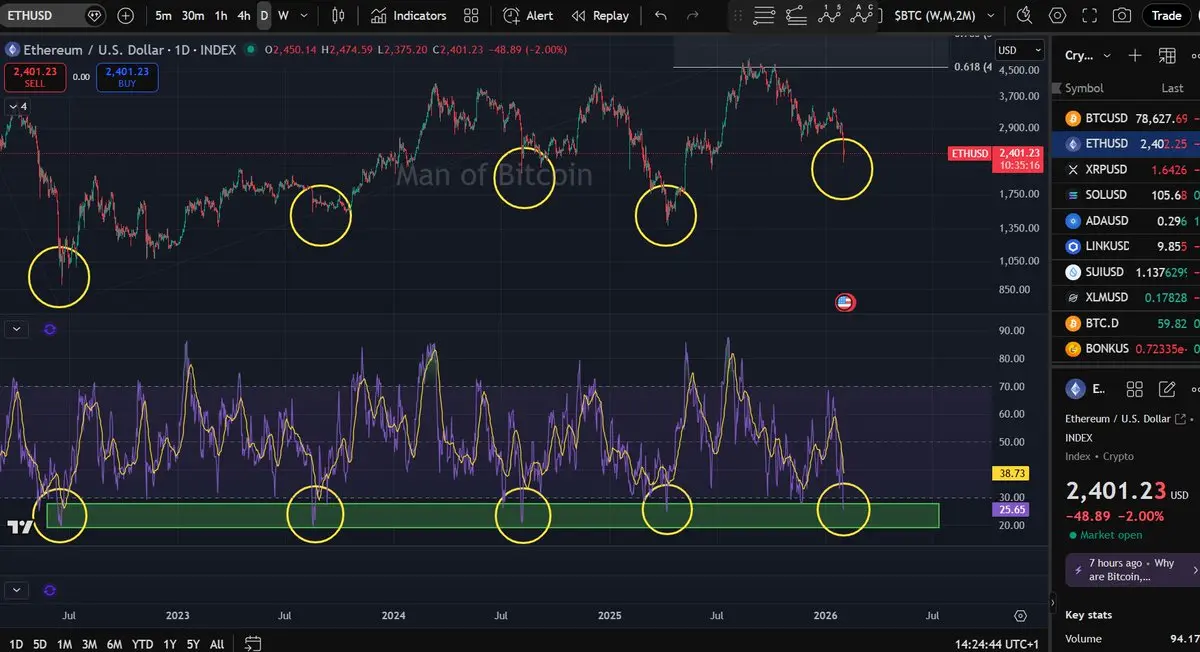Select the Elliott 1-5 wave tool
The width and height of the screenshot is (1200, 652).
pos(829,14)
